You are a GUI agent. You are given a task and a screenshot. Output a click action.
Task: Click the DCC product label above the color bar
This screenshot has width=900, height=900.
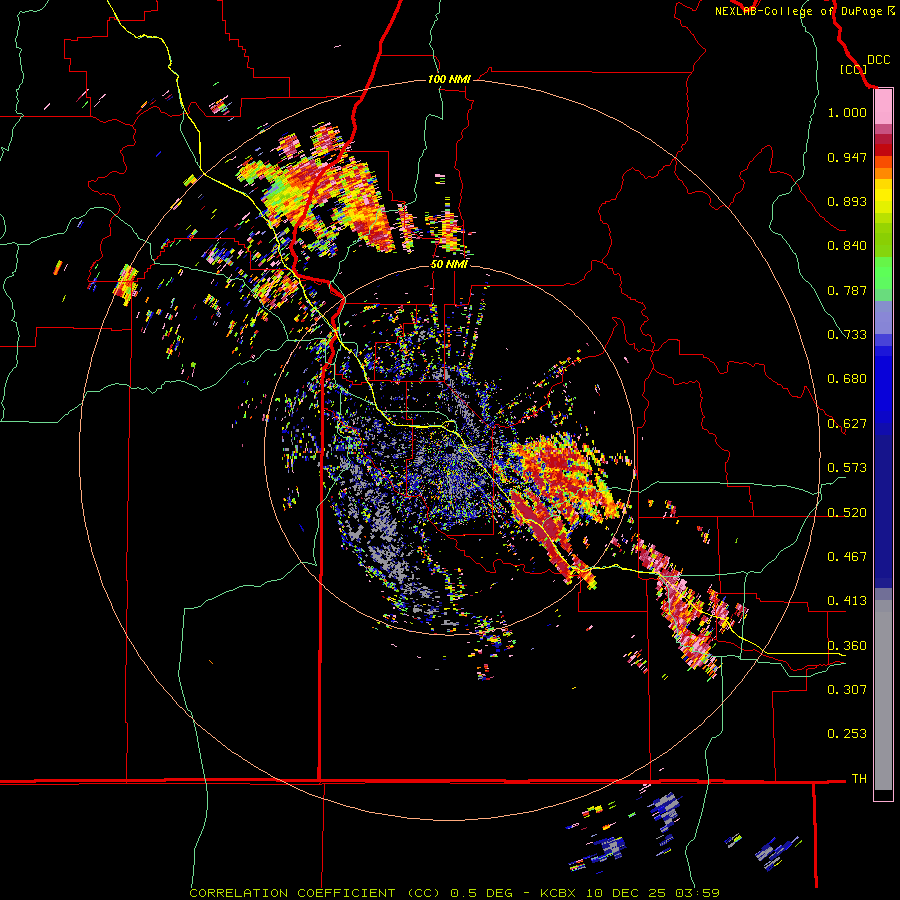pos(878,60)
